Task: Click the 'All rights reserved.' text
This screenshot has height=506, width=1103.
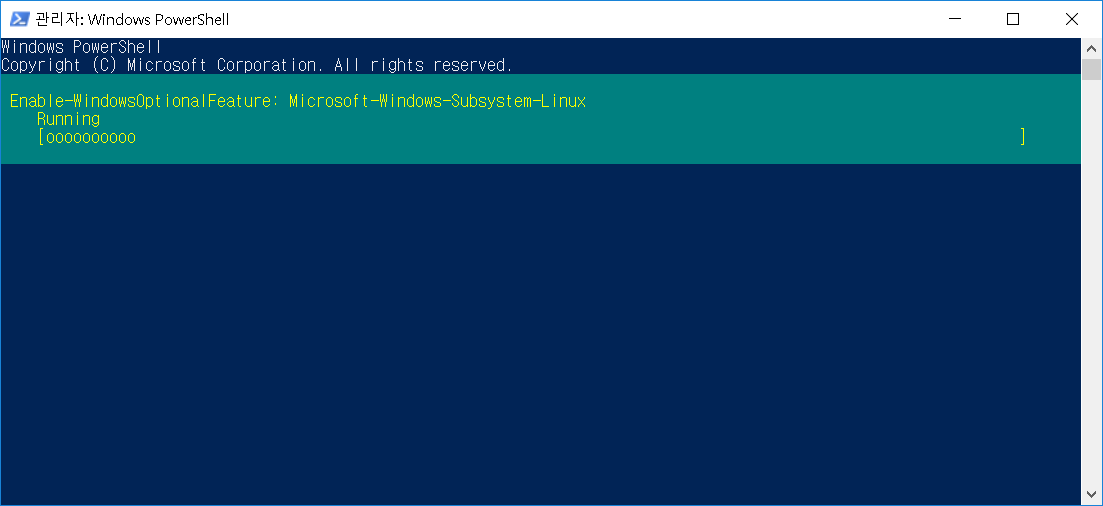Action: pos(423,65)
